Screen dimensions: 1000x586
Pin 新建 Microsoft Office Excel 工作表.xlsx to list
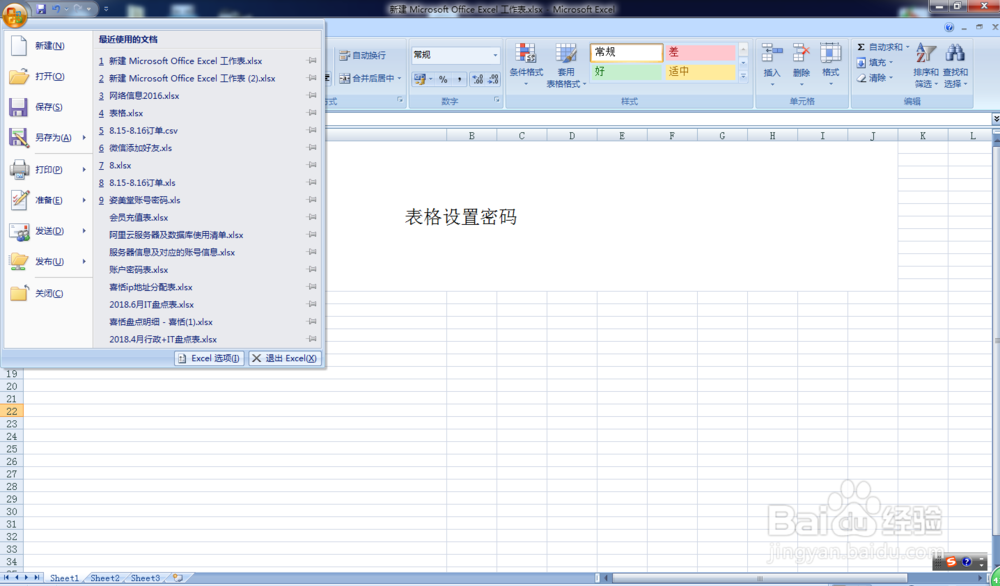point(312,61)
